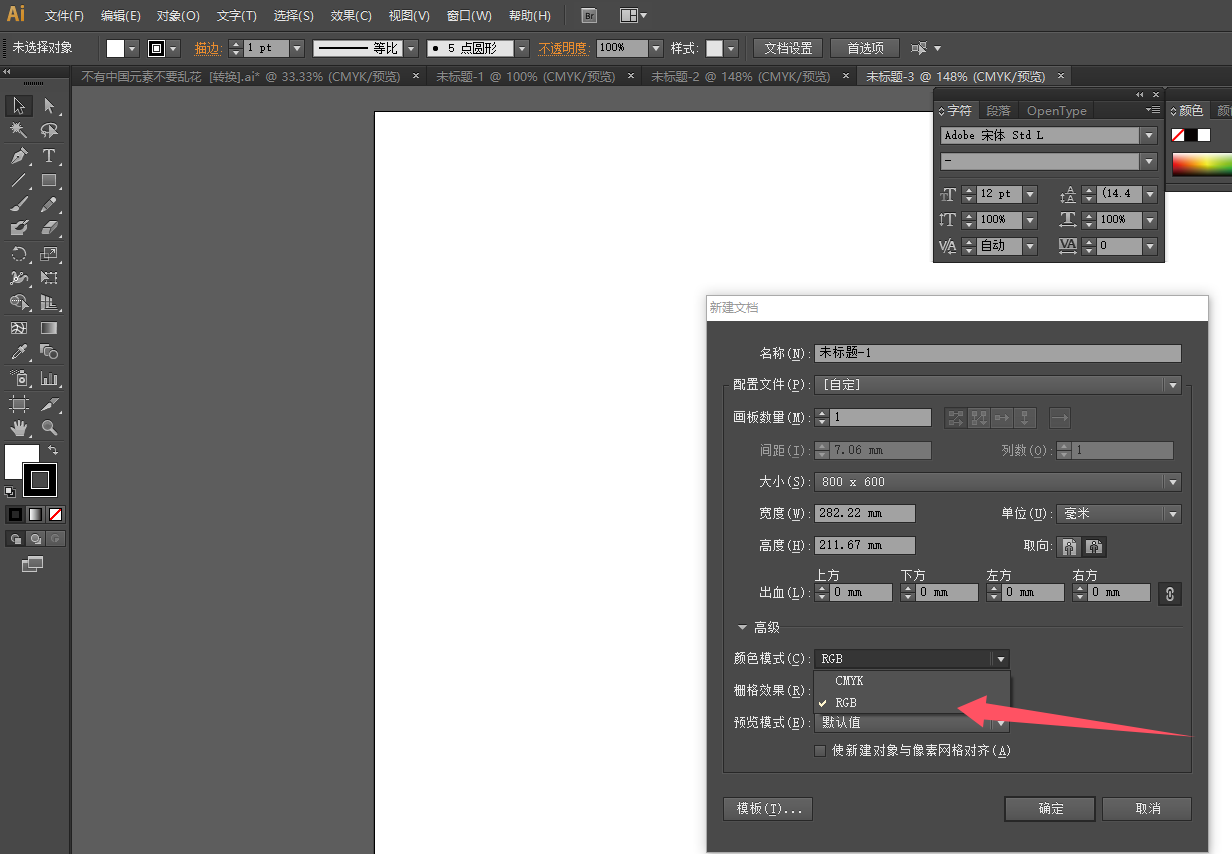Select the Zoom tool

tap(49, 426)
